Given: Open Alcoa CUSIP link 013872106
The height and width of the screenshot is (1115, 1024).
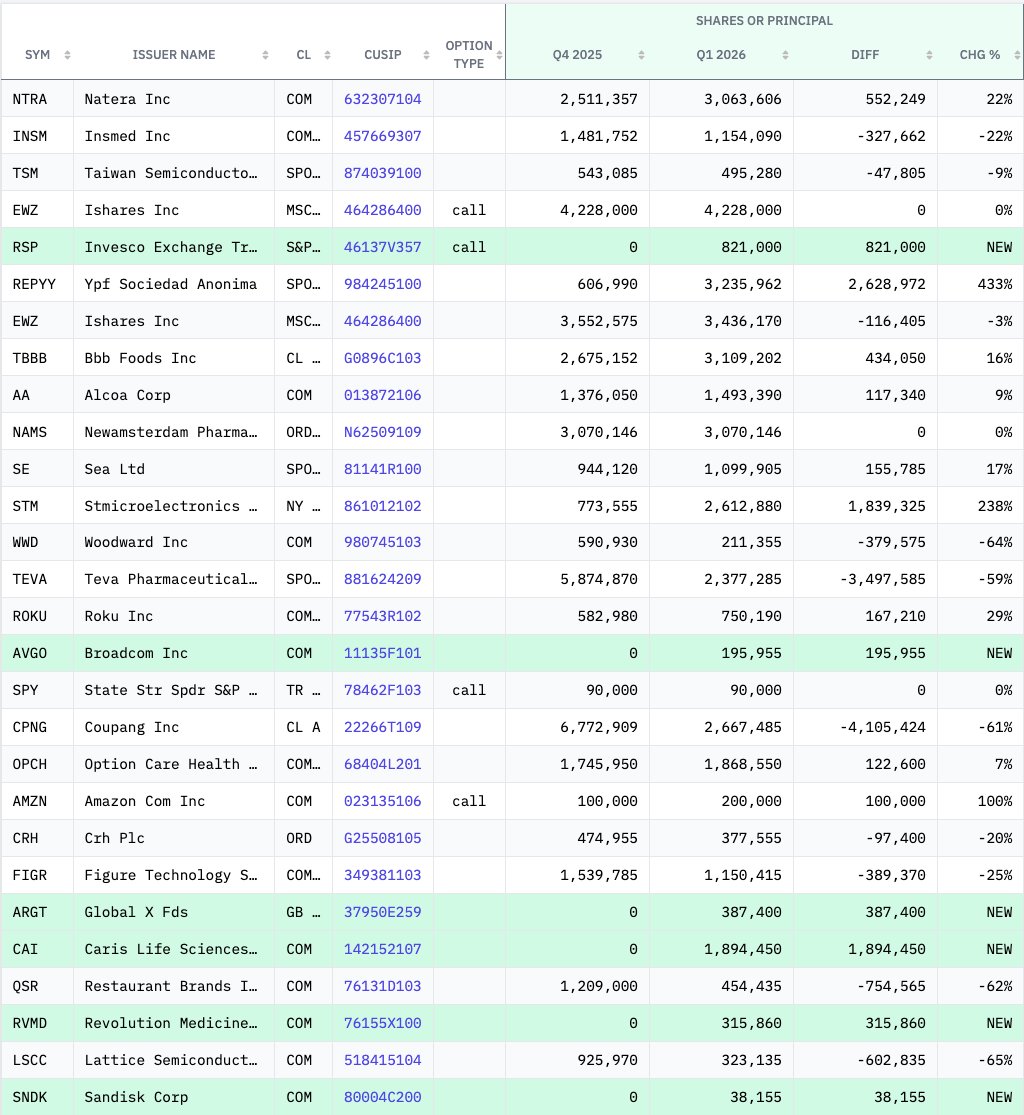Looking at the screenshot, I should pos(383,395).
